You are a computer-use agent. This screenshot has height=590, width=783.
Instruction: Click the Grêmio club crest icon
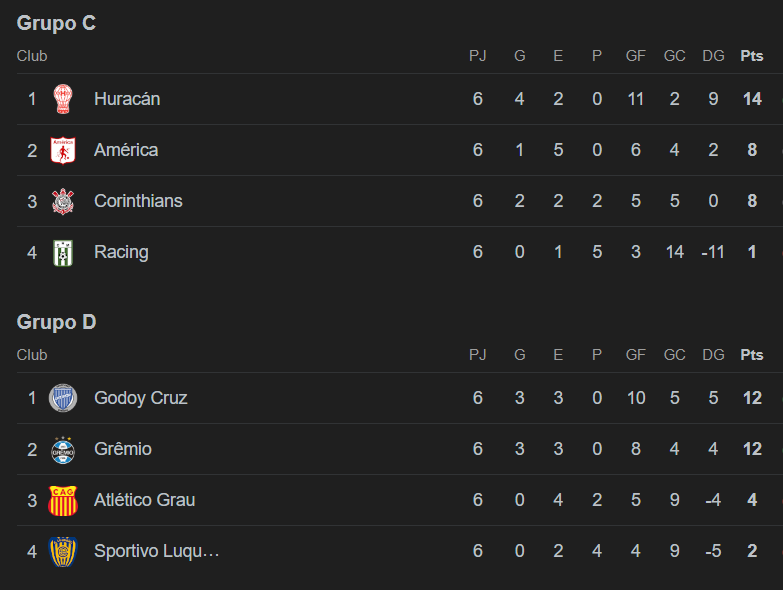(63, 450)
